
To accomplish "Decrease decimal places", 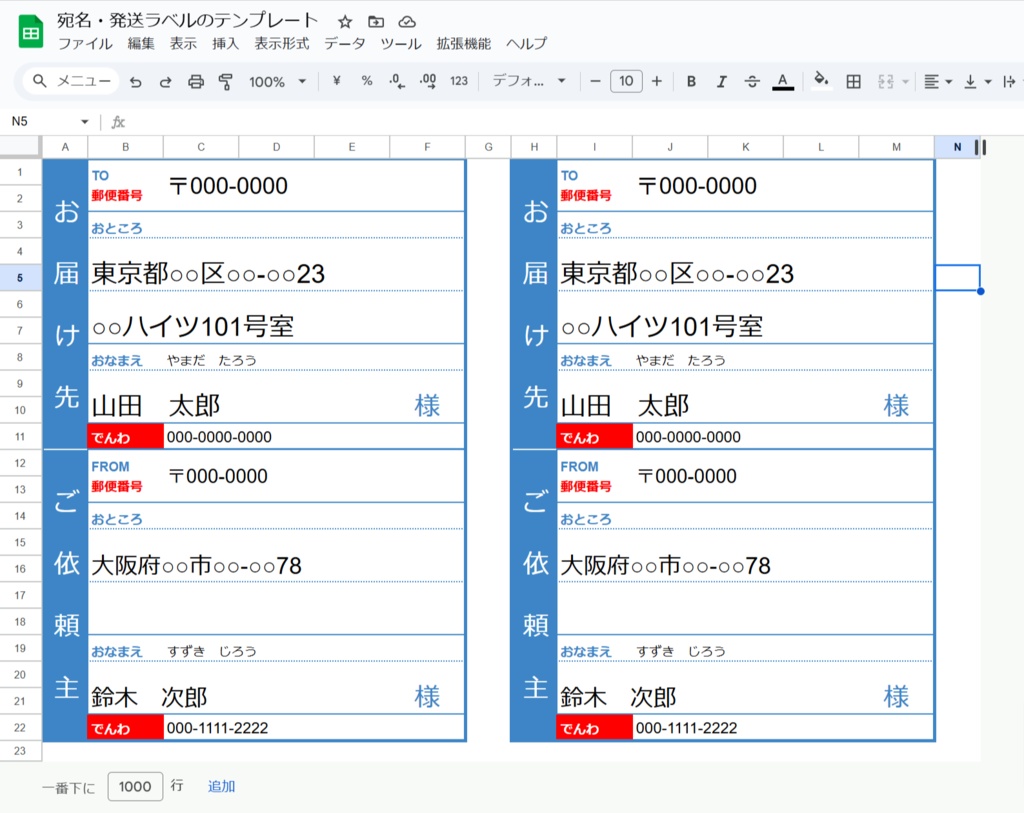I will click(x=397, y=81).
